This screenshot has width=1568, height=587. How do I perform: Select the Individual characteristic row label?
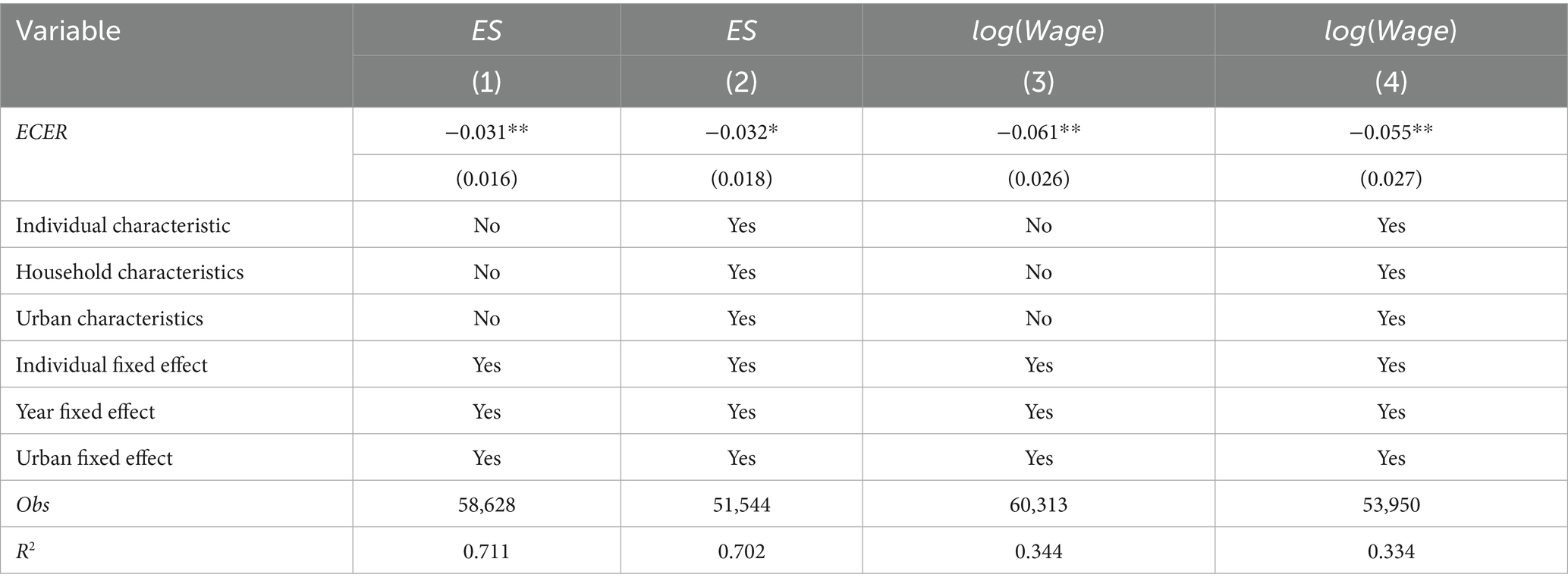point(123,225)
